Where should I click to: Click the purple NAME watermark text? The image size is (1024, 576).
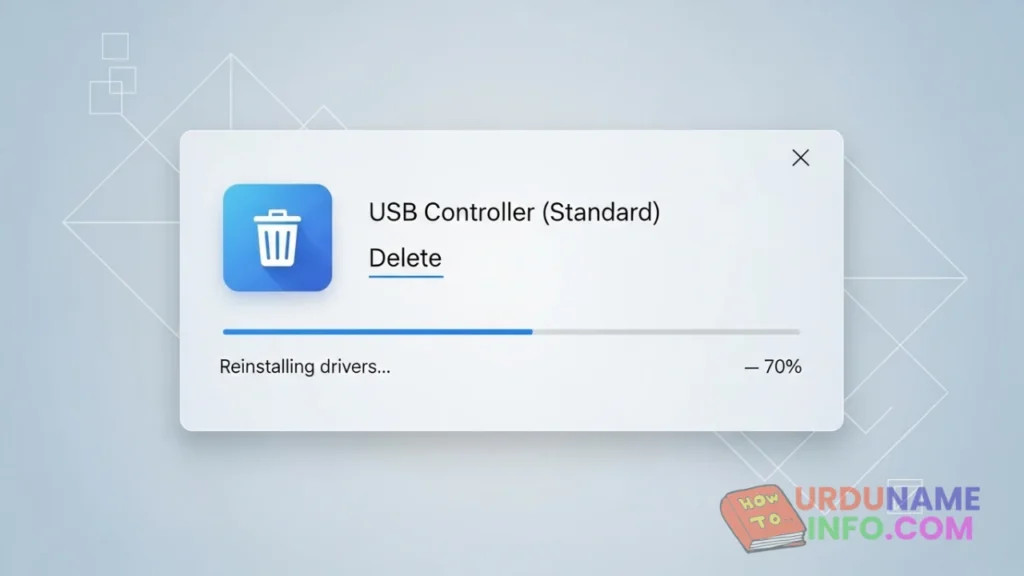933,500
